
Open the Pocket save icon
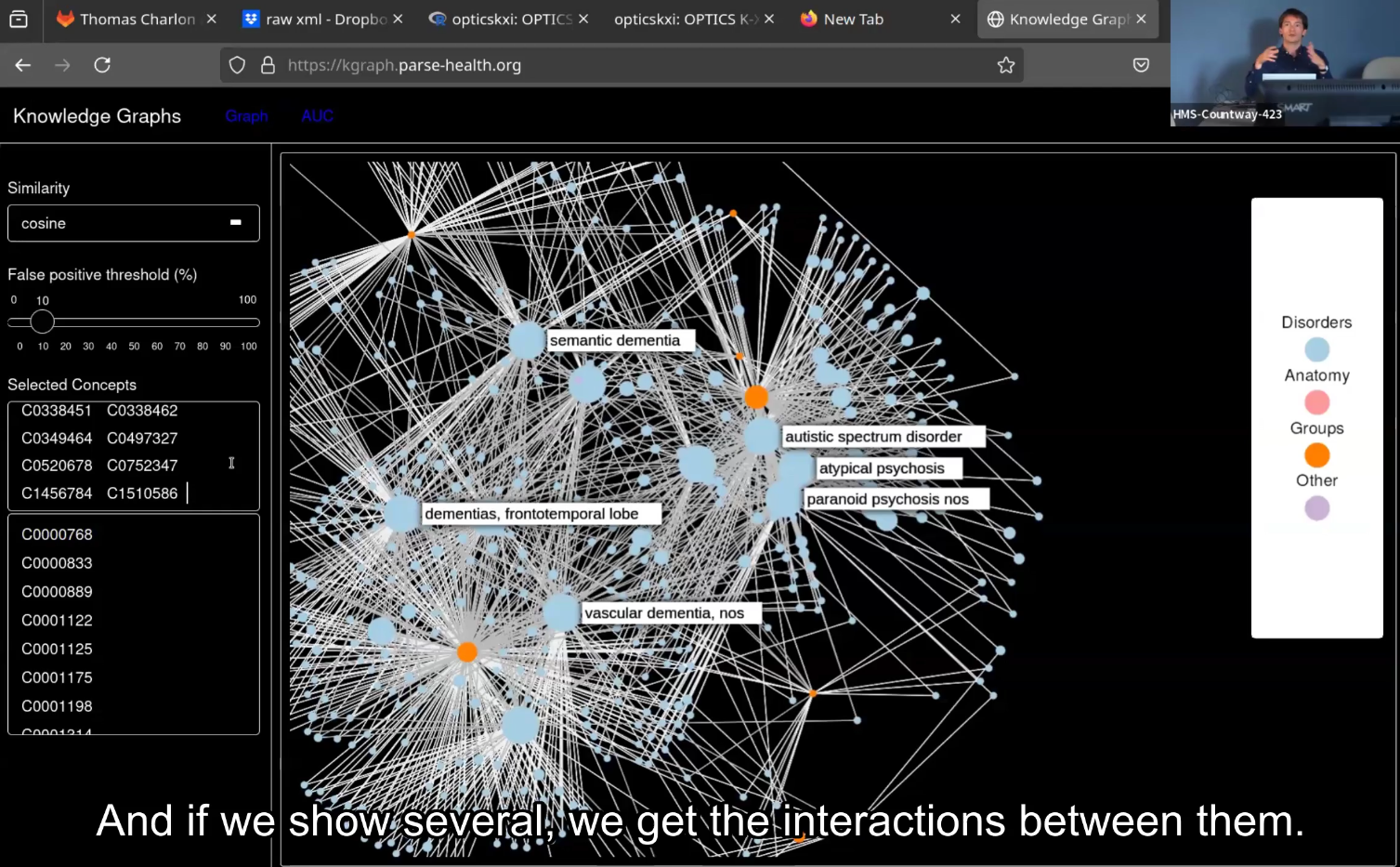coord(1141,65)
